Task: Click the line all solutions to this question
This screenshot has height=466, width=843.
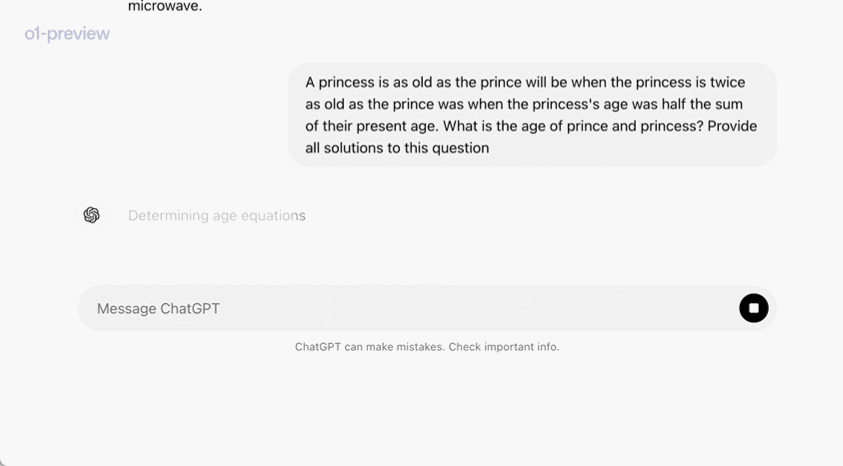Action: click(x=397, y=148)
